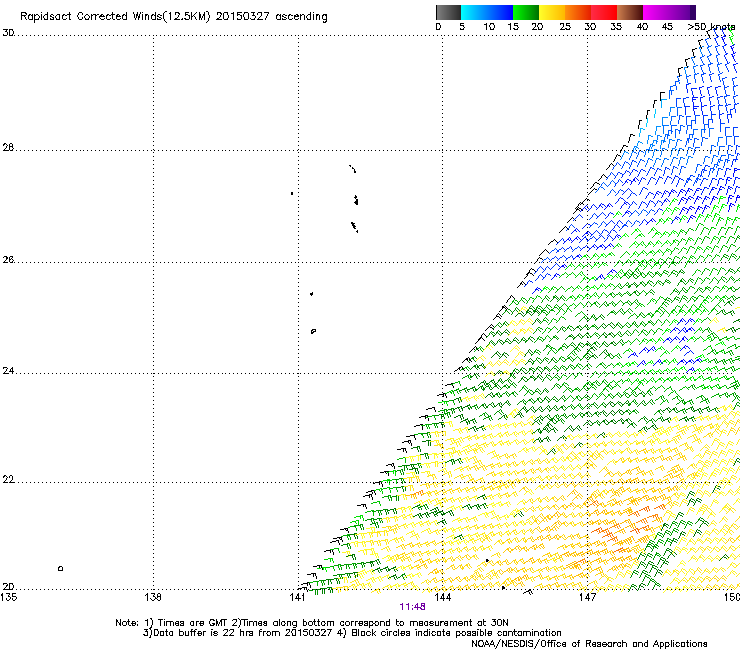The width and height of the screenshot is (740, 650).
Task: Click the small island outline near 136E 20N
Action: pyautogui.click(x=60, y=568)
